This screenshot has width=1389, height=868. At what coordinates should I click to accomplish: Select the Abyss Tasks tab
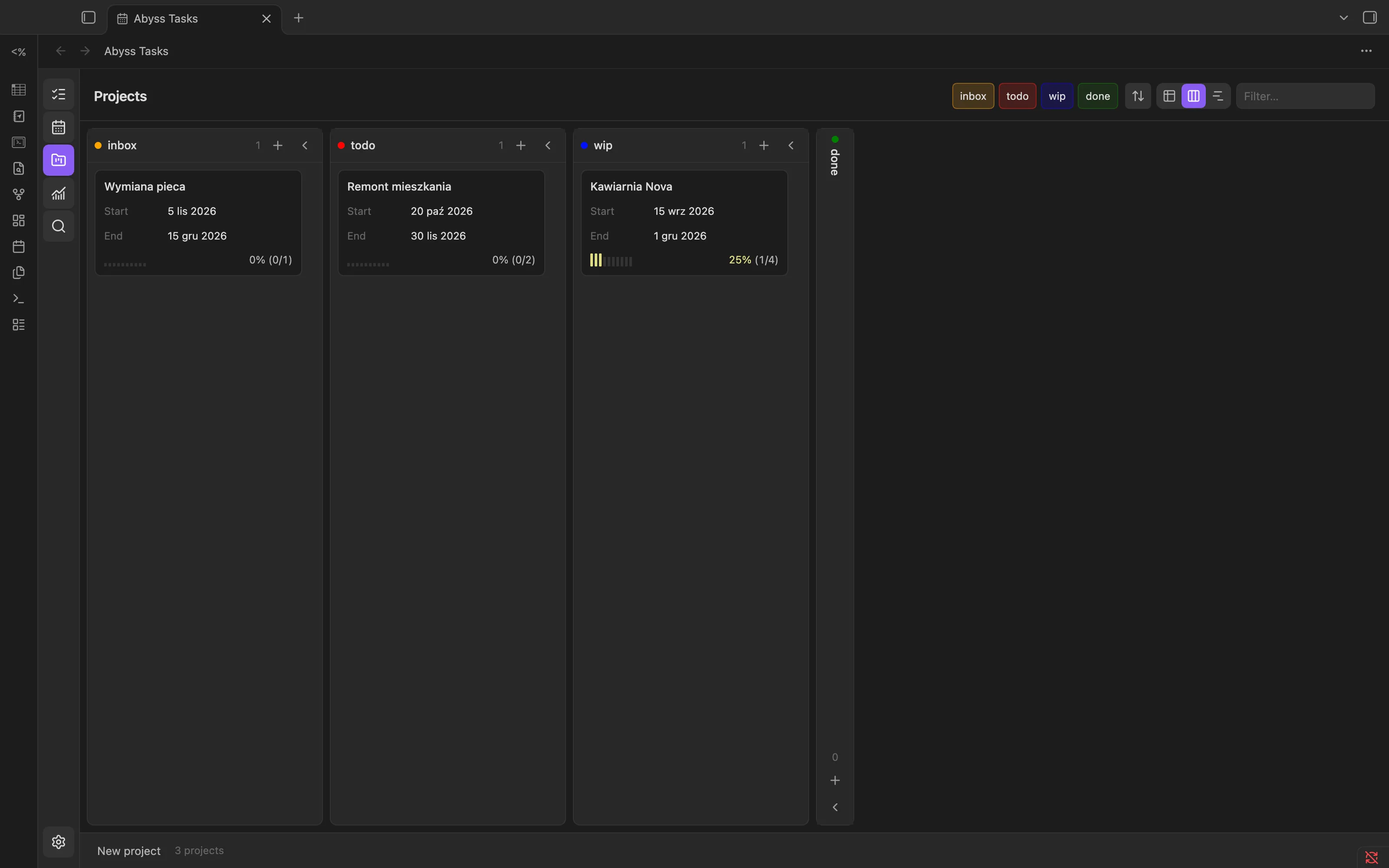click(x=194, y=19)
